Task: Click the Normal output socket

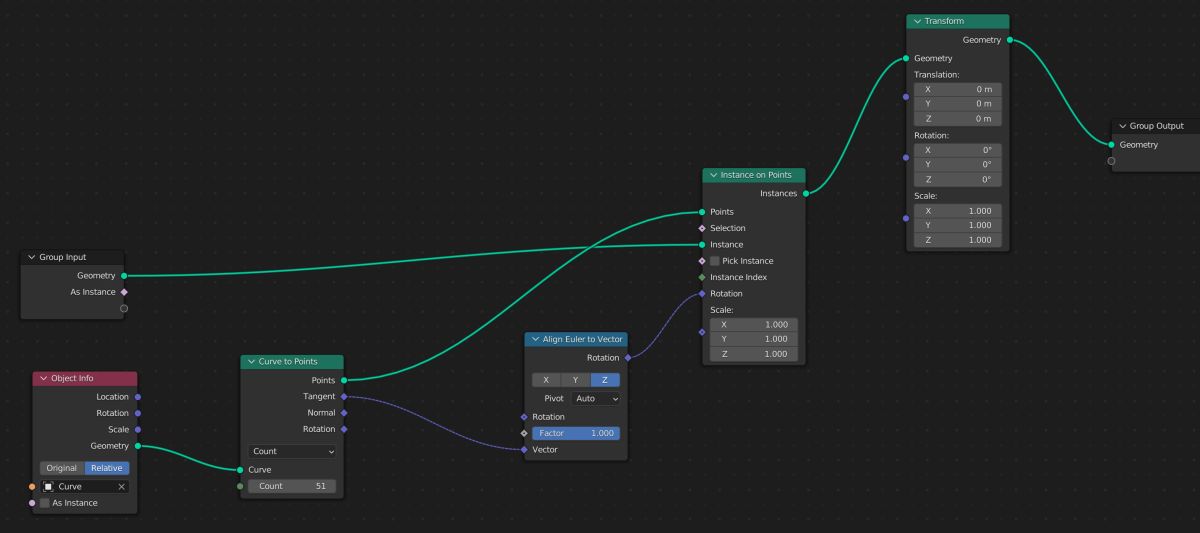Action: 344,413
